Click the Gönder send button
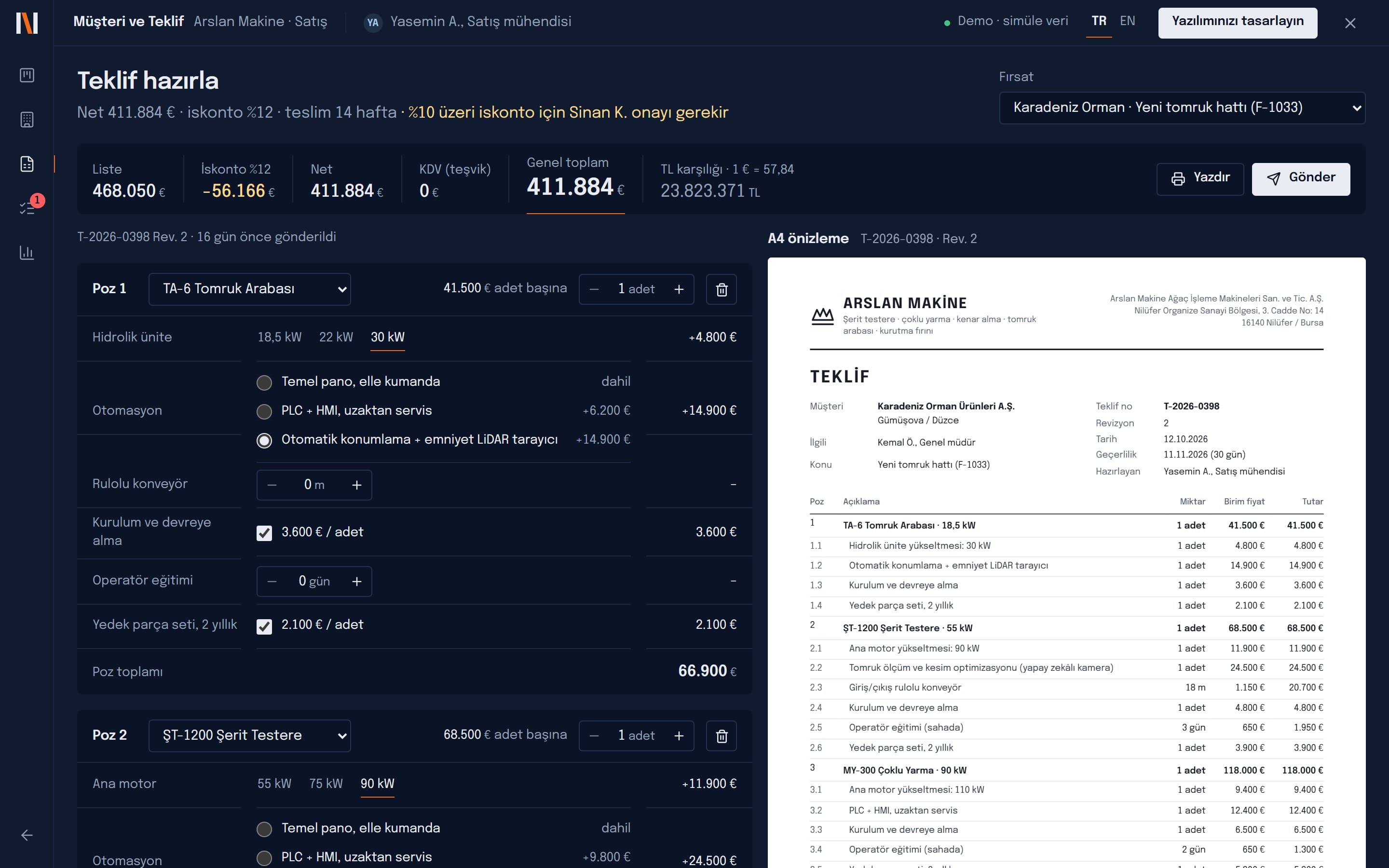Screen dimensions: 1389x868 pyautogui.click(x=1301, y=179)
